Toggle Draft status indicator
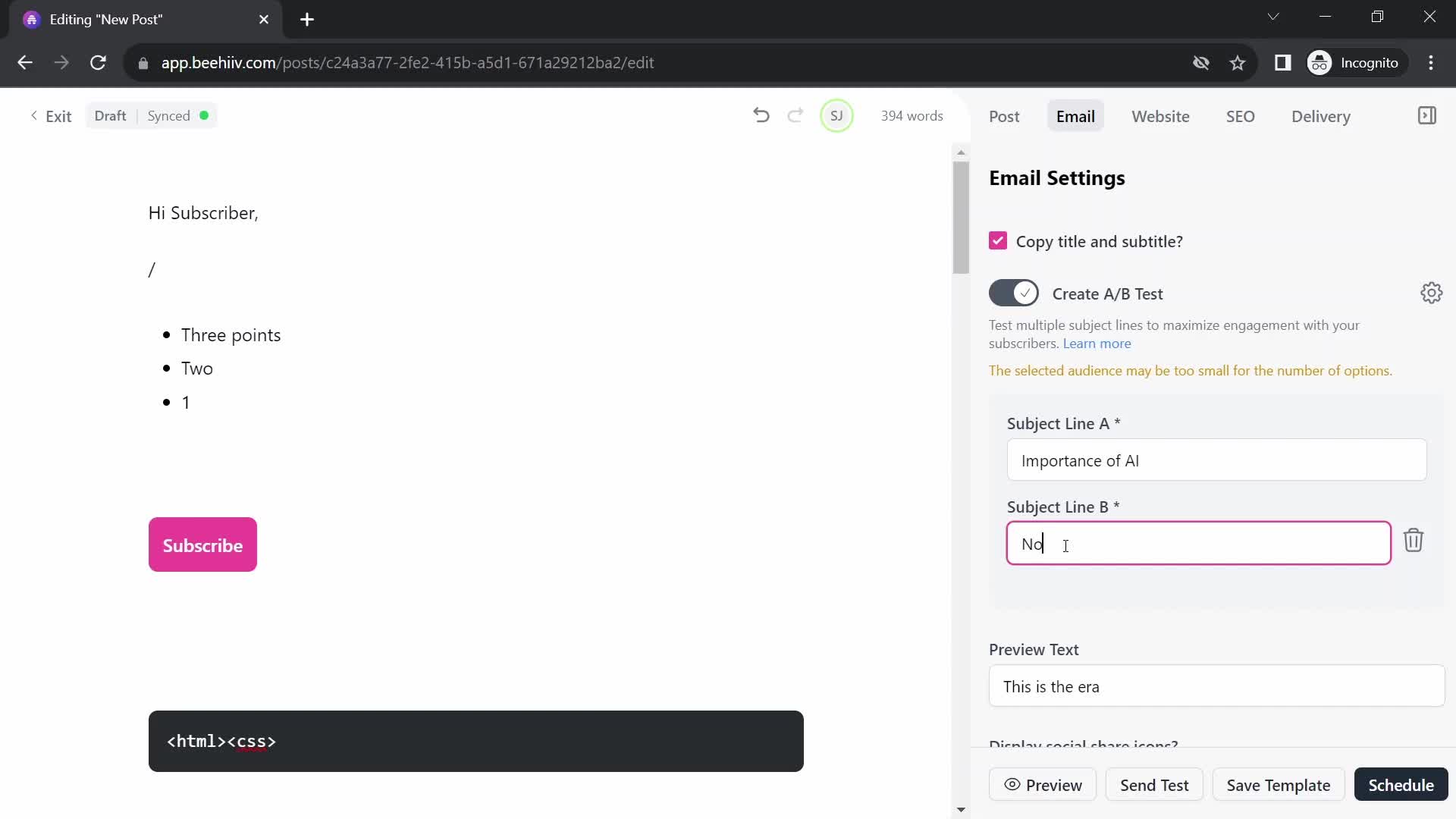Screen dimensions: 1456x819 (x=110, y=116)
